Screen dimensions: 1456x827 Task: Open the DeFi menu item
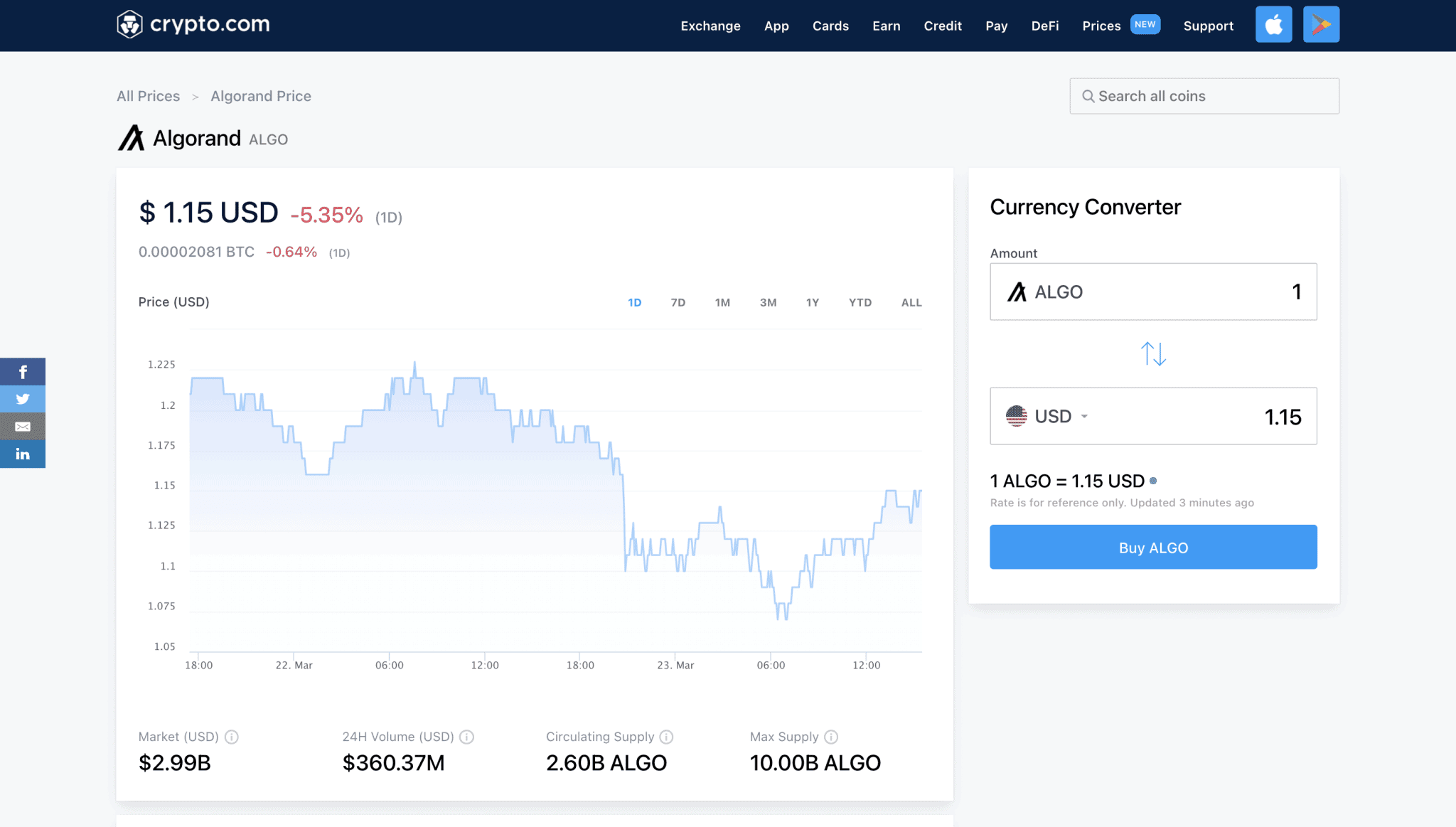pos(1045,26)
